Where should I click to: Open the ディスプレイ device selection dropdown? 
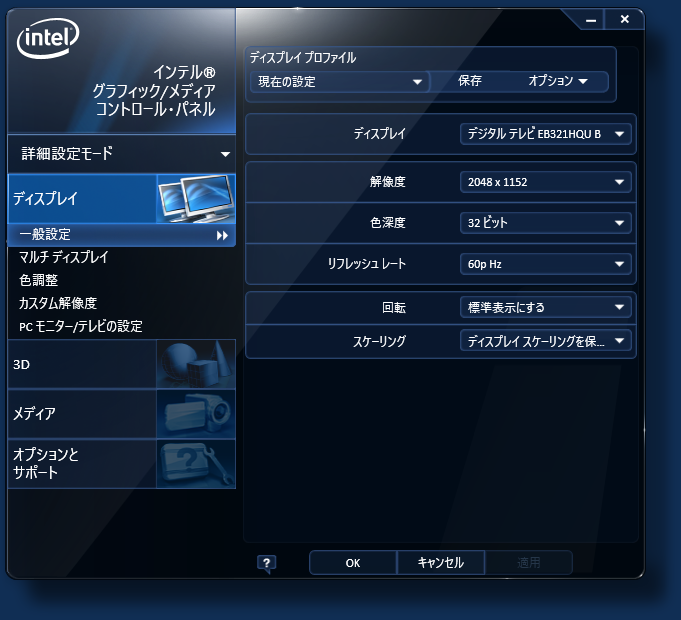point(545,133)
